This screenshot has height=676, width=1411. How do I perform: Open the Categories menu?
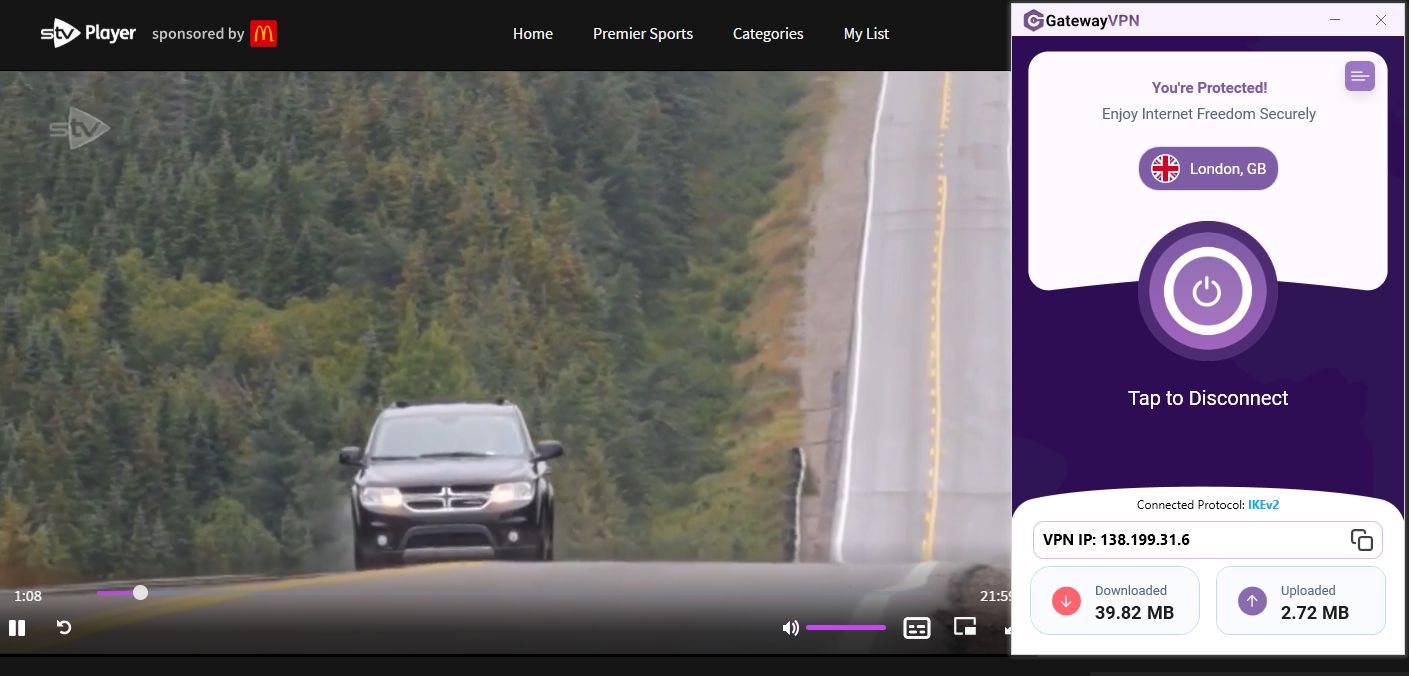[767, 33]
